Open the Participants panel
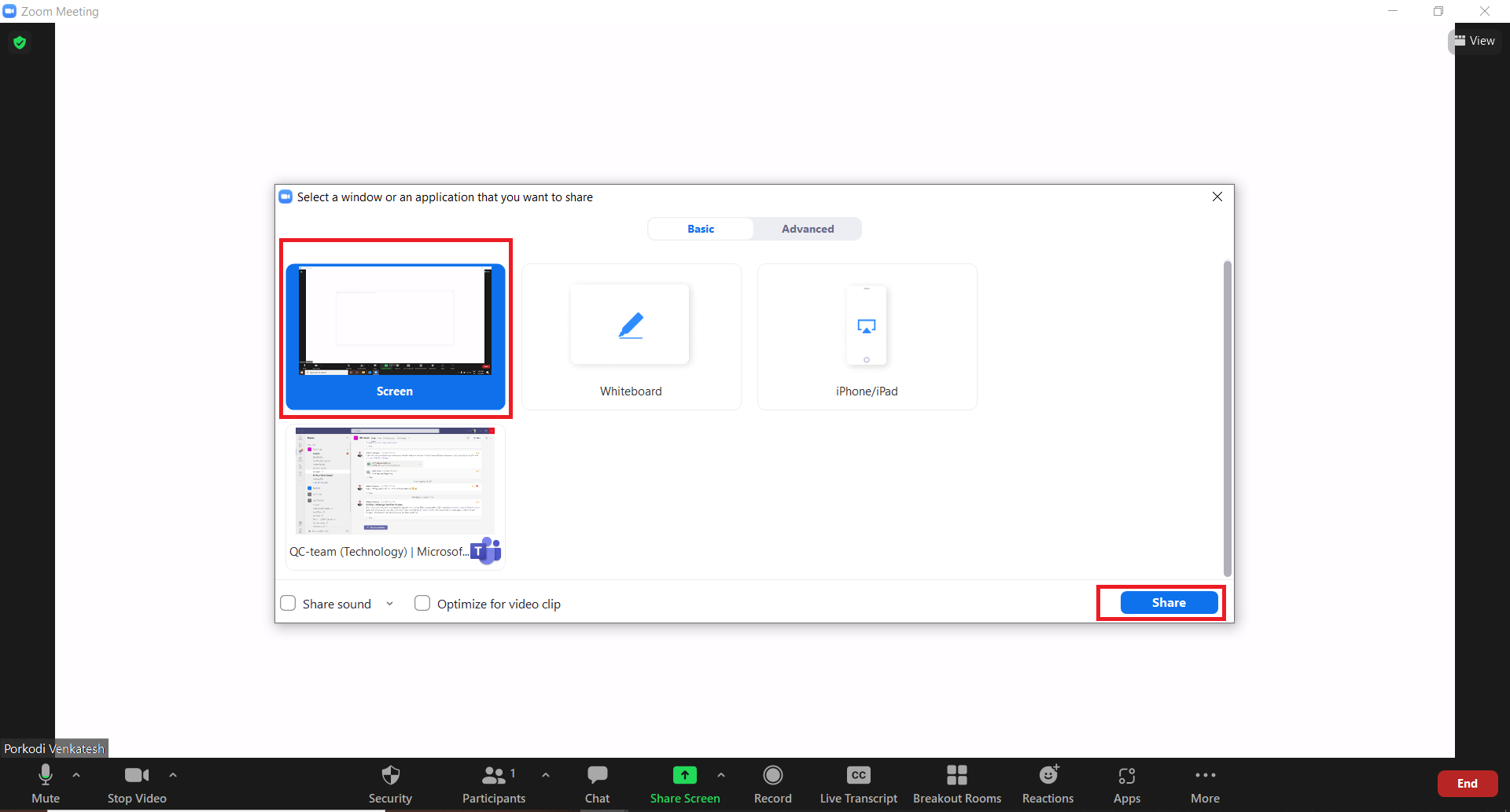 (494, 784)
